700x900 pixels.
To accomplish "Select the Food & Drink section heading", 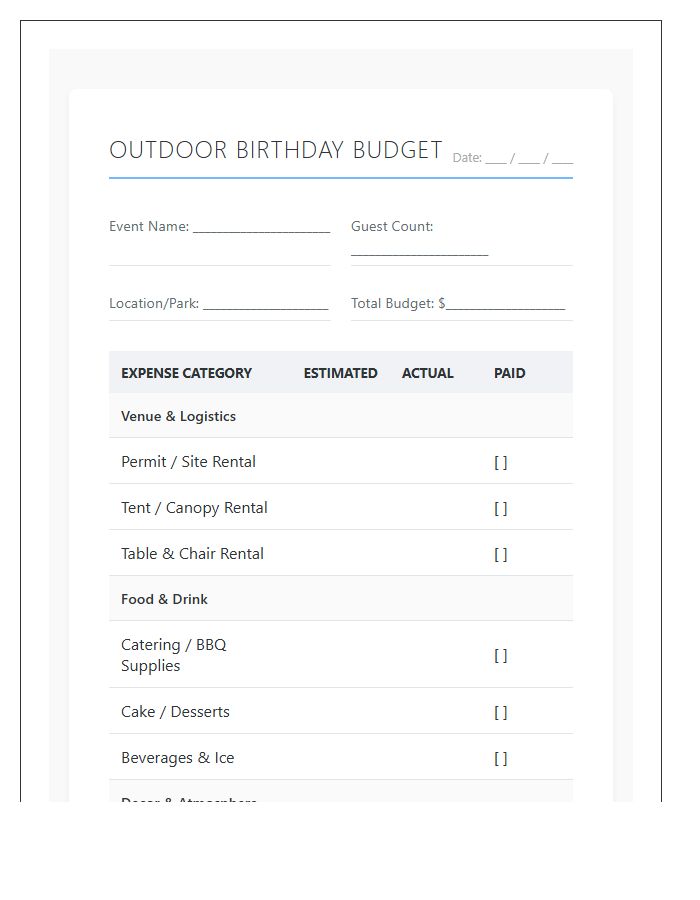I will (x=164, y=599).
